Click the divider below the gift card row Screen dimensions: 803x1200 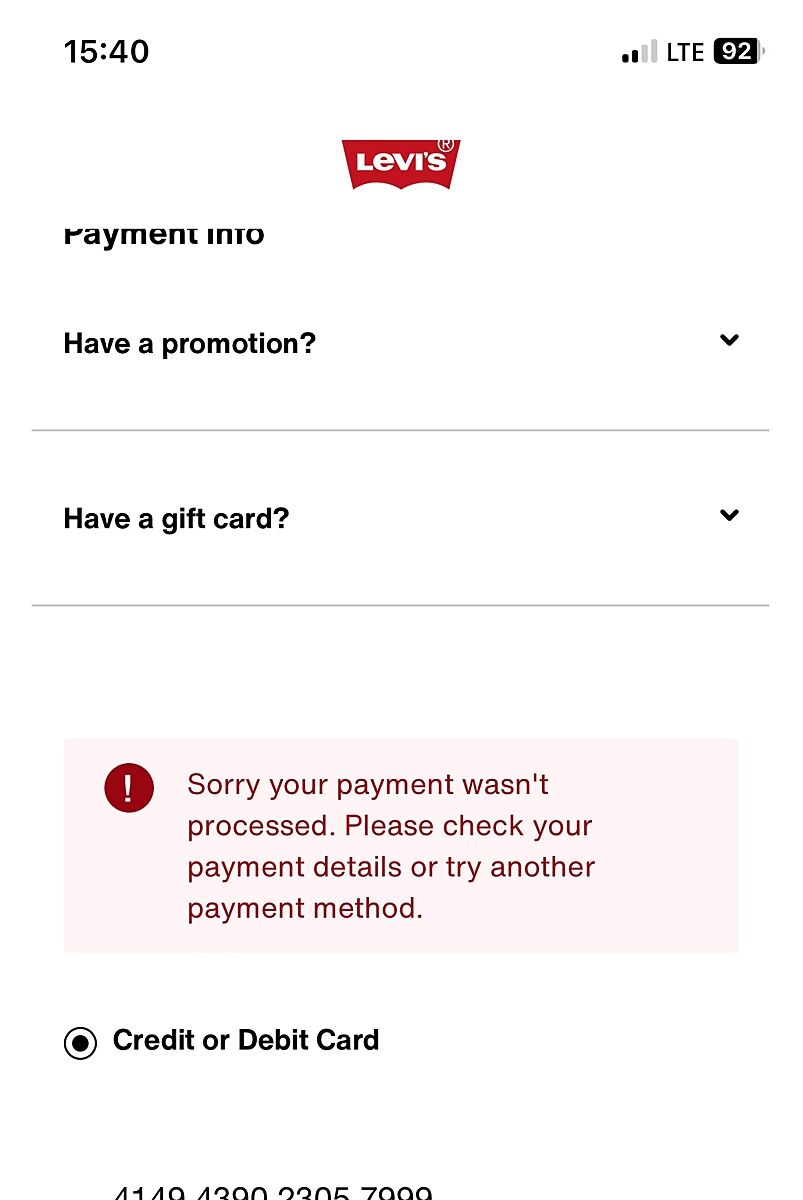tap(400, 606)
